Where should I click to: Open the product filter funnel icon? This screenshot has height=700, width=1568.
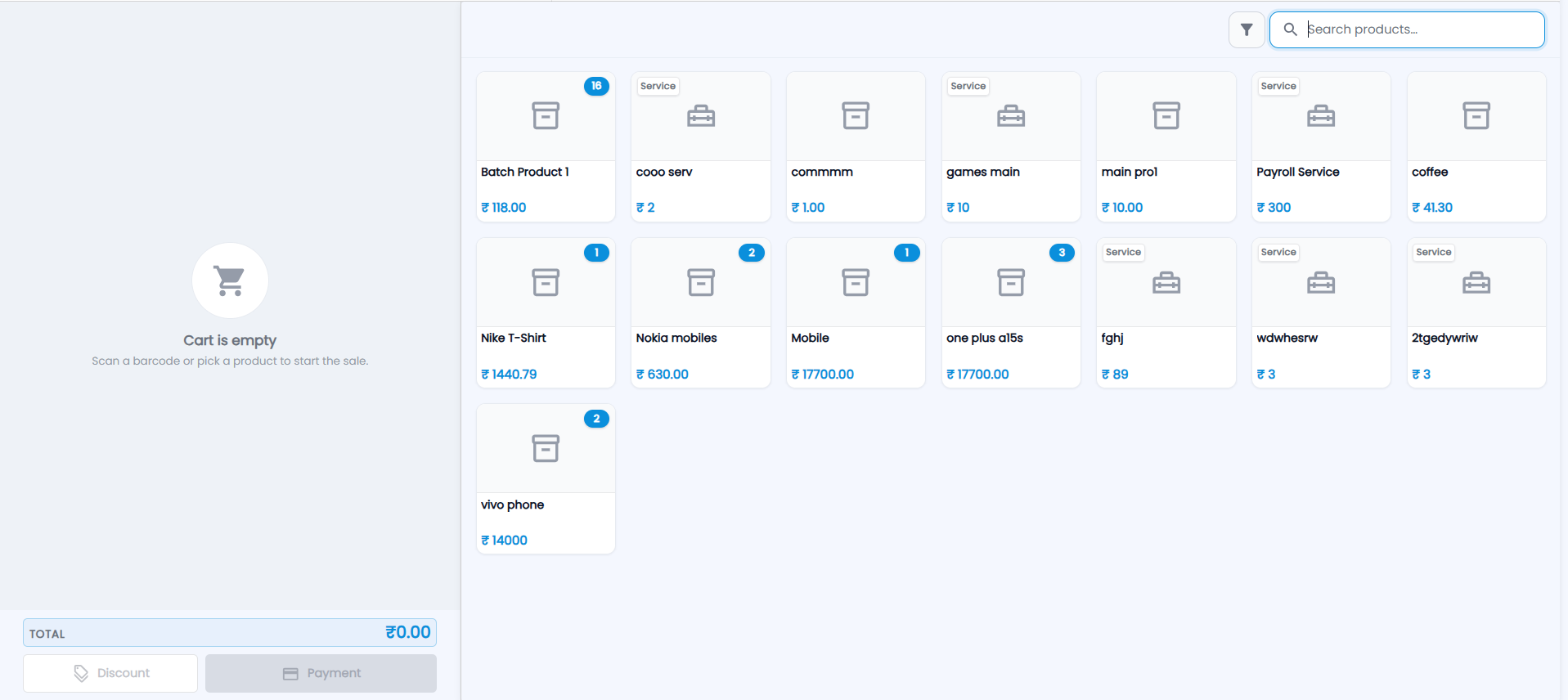click(x=1247, y=29)
